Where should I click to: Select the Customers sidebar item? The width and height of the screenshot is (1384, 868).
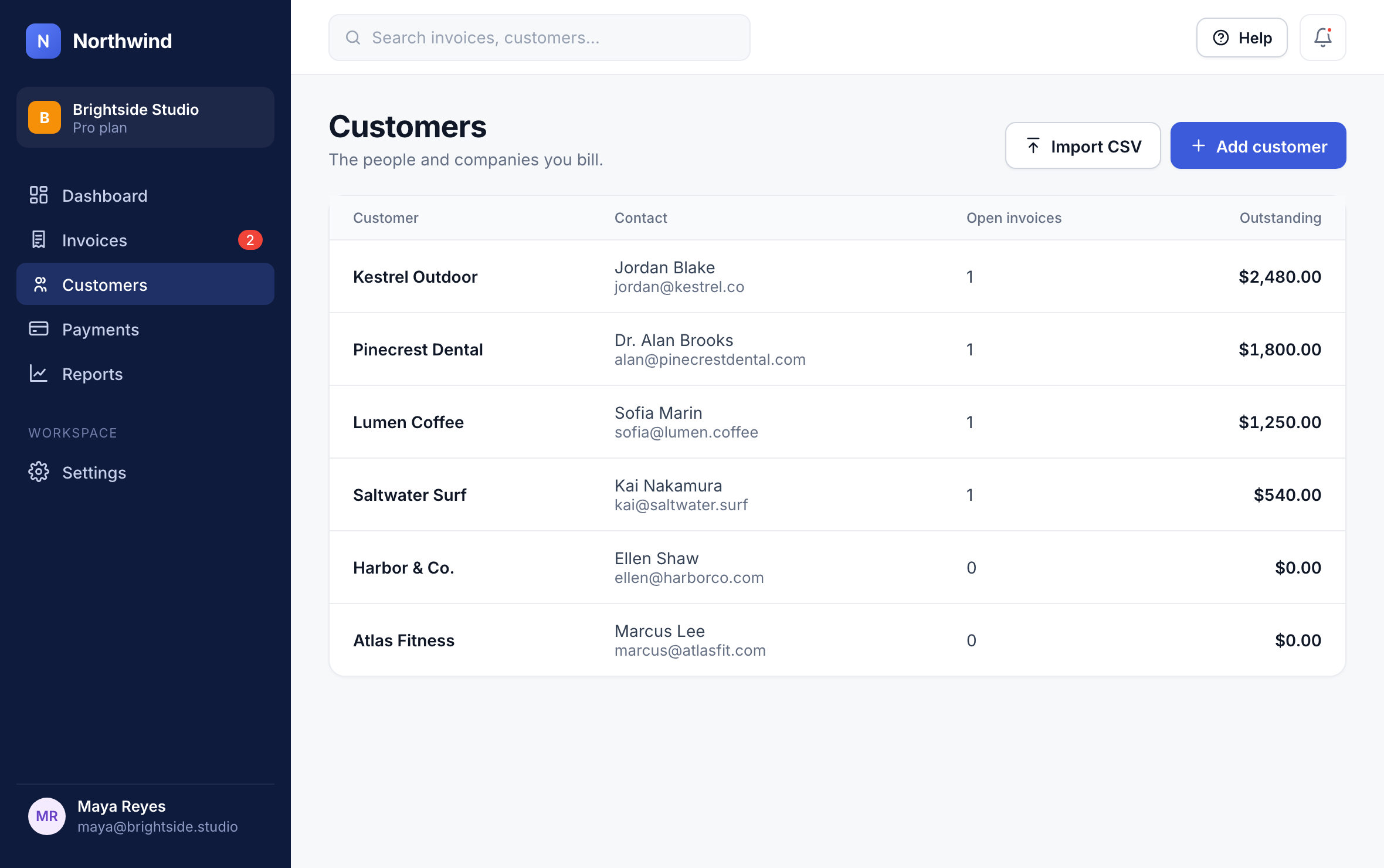(x=145, y=284)
